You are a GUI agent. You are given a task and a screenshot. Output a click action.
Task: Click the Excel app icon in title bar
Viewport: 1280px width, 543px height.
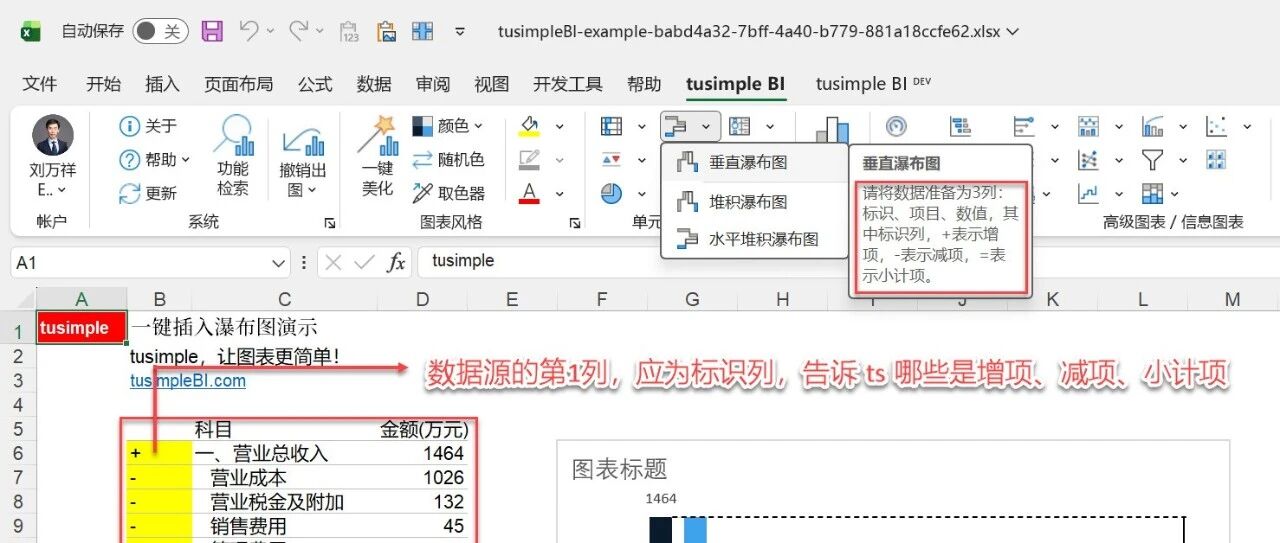point(31,32)
